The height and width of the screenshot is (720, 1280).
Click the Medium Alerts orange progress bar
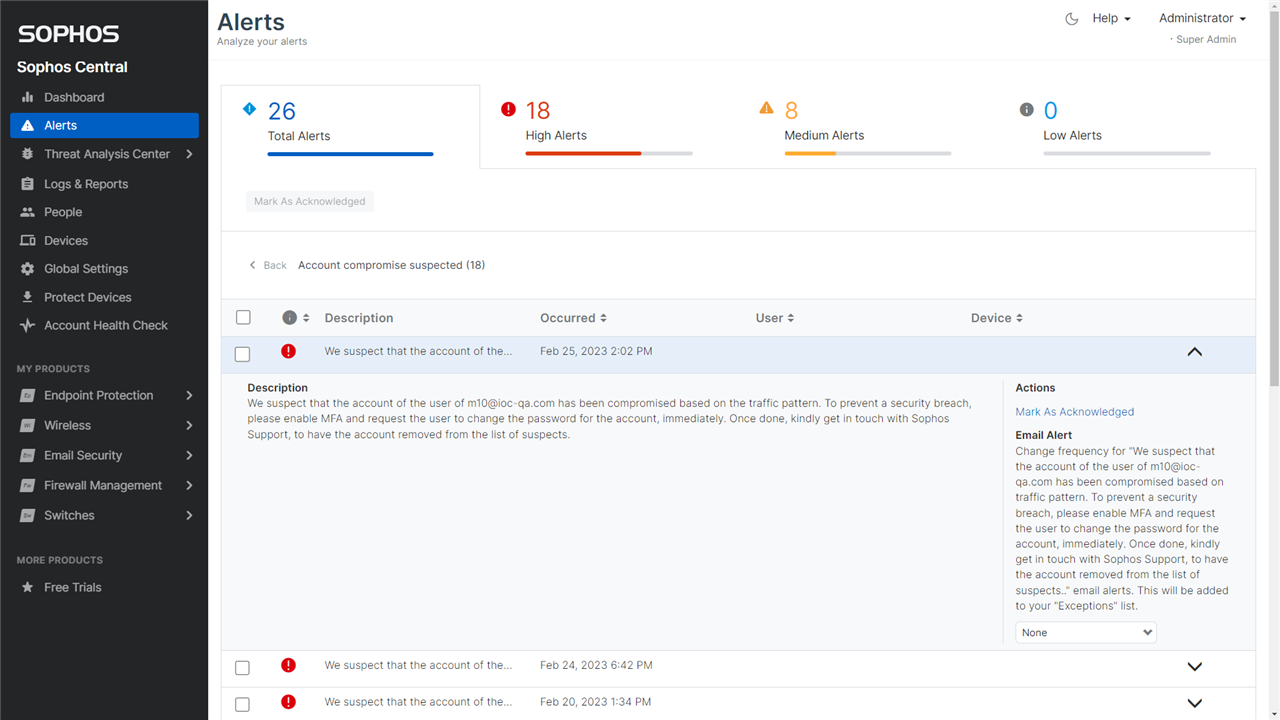coord(810,154)
